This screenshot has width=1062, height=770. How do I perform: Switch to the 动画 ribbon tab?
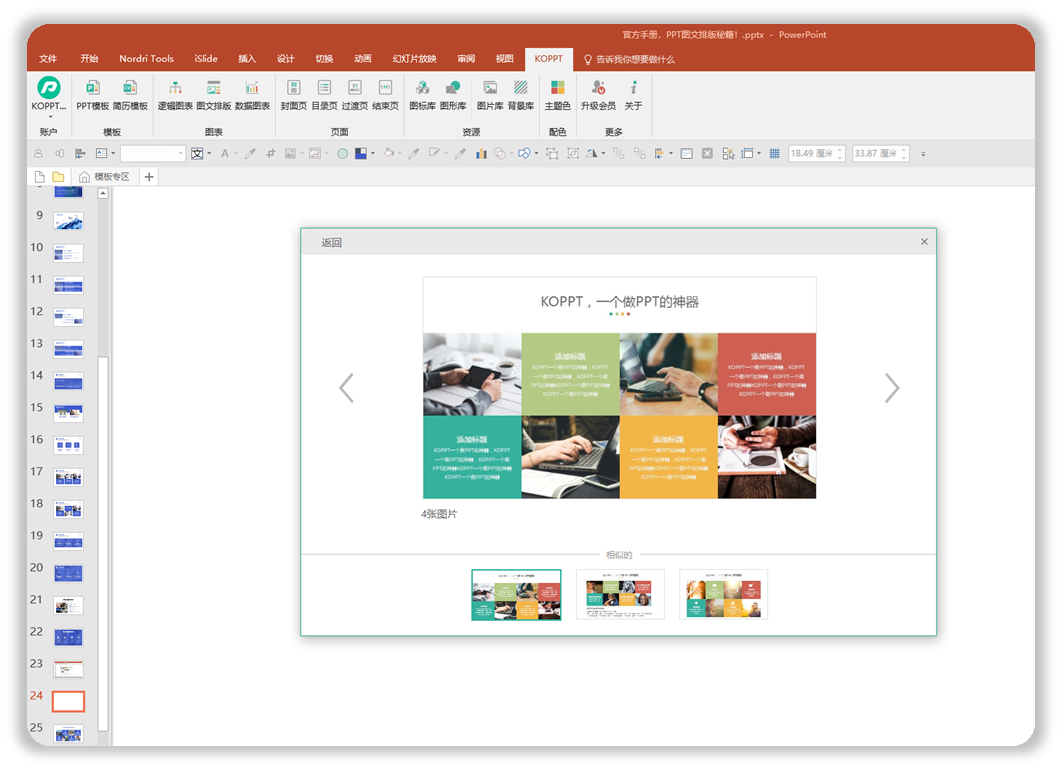[x=363, y=59]
